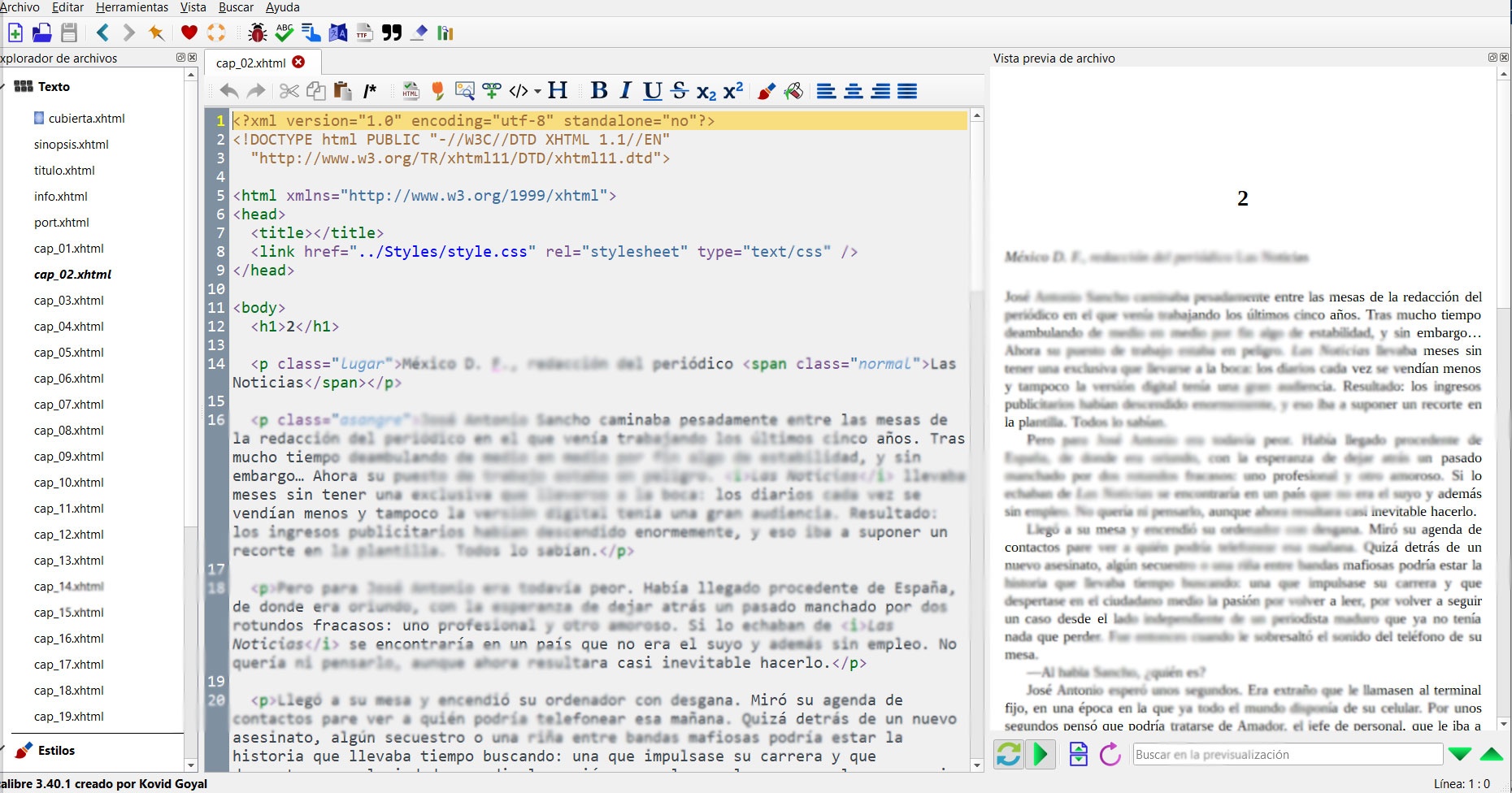Center-align the text
1512x793 pixels.
[x=854, y=91]
